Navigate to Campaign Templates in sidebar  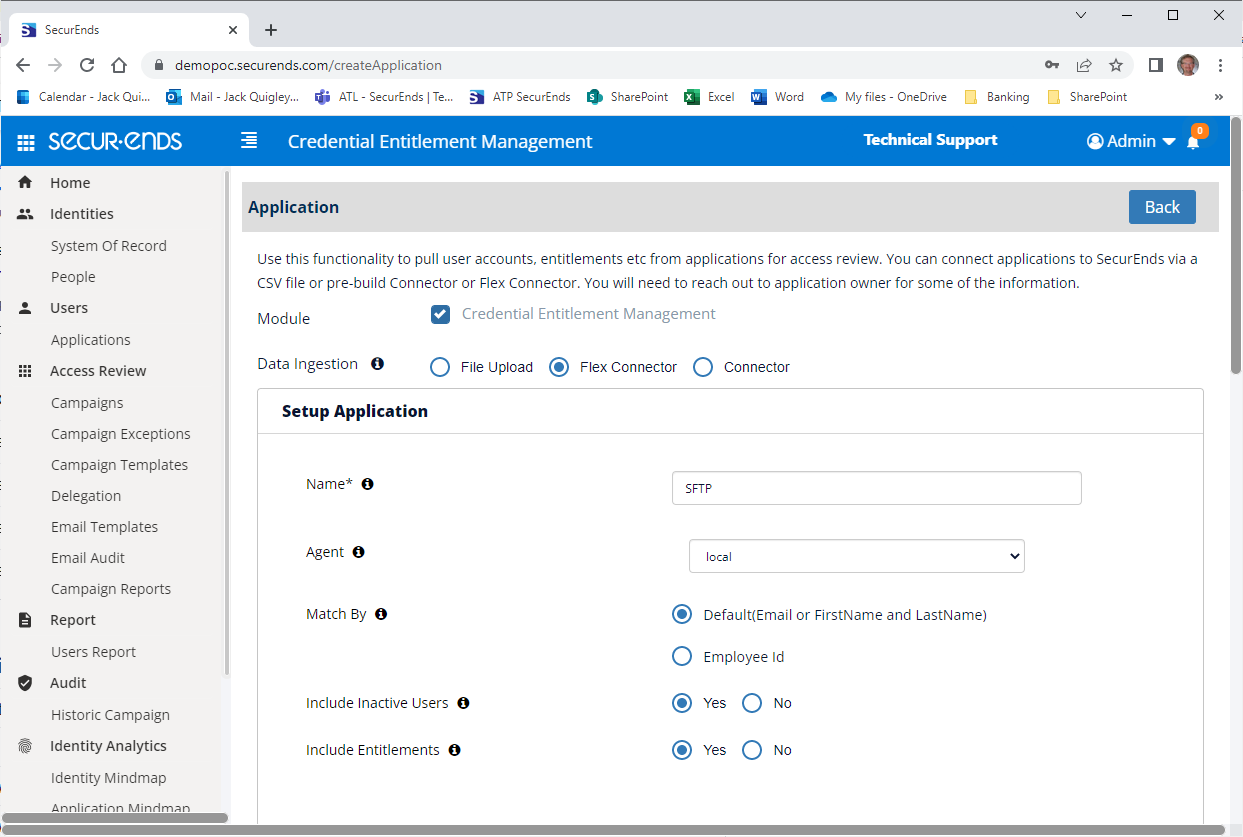point(119,464)
